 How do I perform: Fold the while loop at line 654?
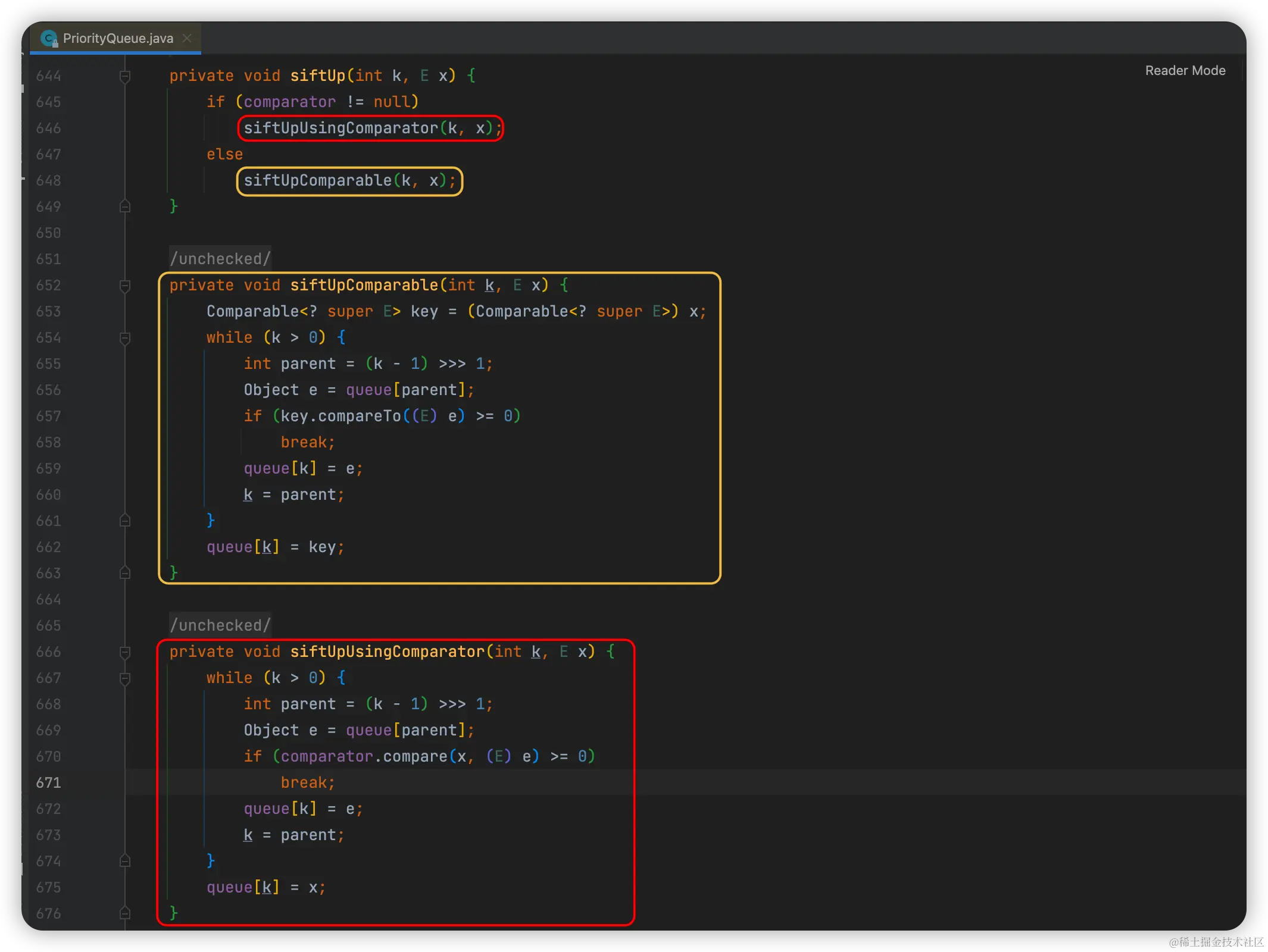pyautogui.click(x=125, y=338)
